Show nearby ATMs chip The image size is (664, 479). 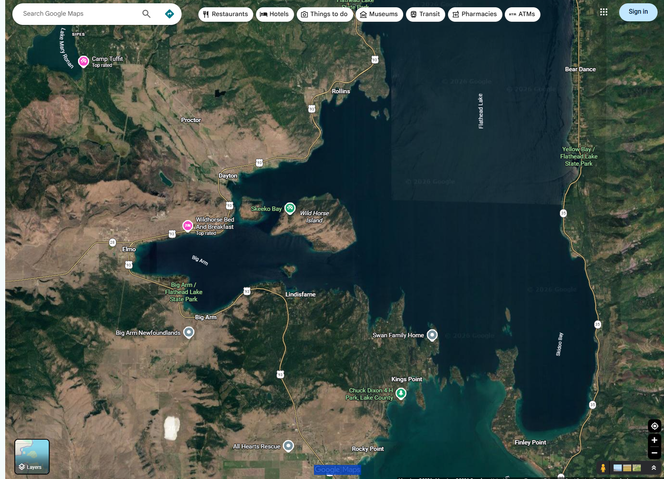[522, 14]
